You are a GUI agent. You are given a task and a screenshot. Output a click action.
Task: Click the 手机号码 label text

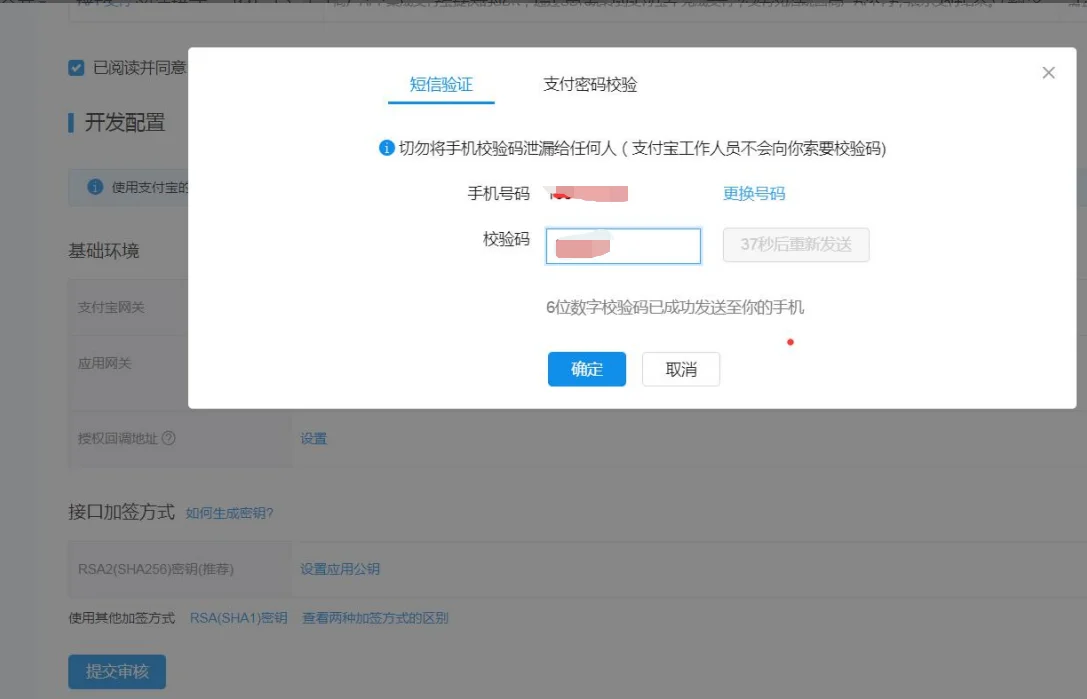[498, 193]
